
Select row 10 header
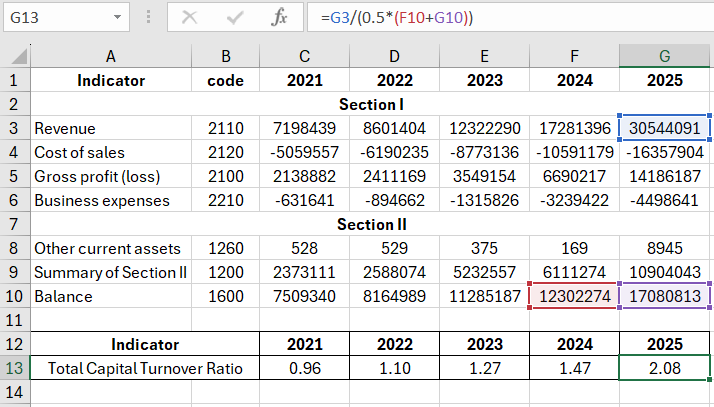pos(15,296)
